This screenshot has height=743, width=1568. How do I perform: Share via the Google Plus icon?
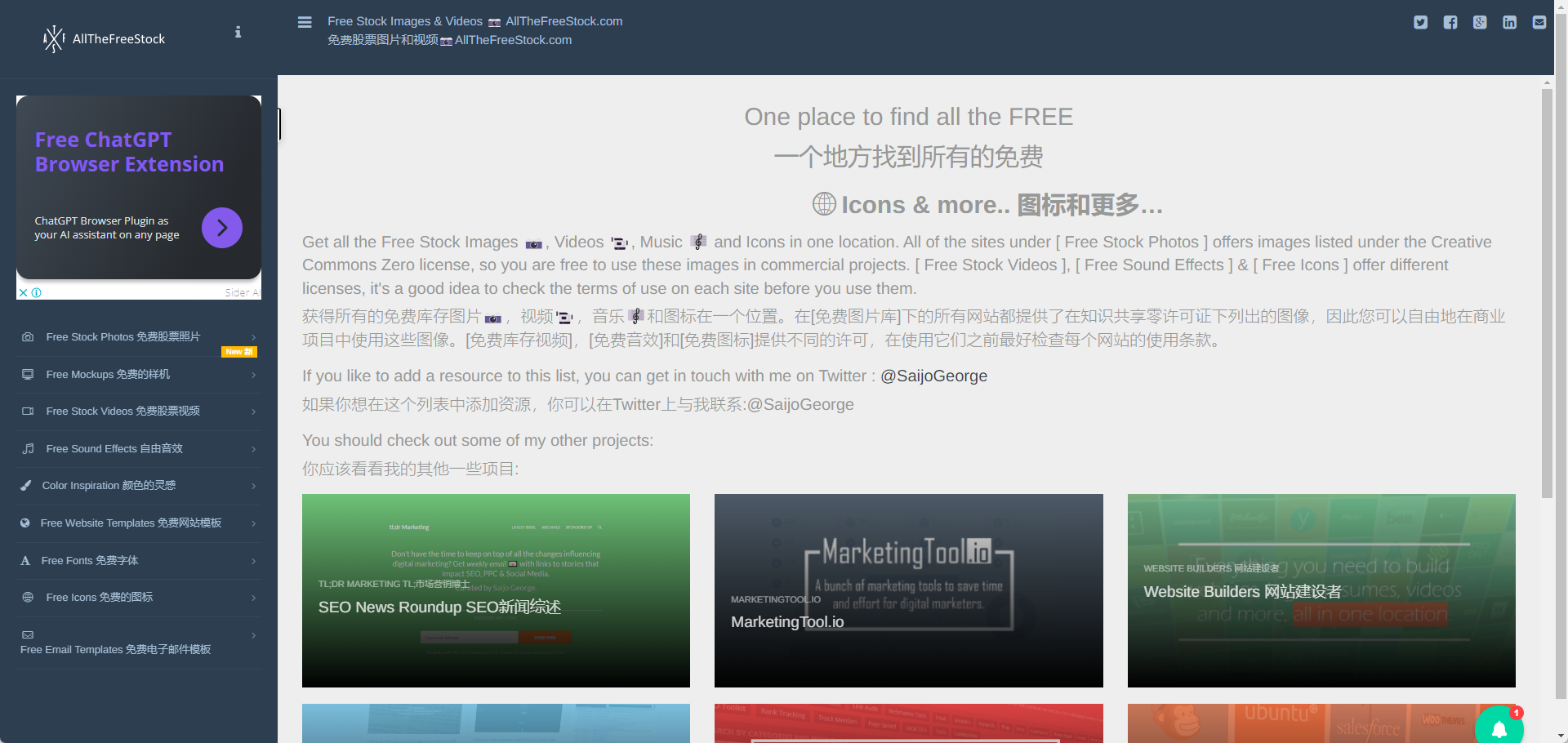pyautogui.click(x=1480, y=22)
